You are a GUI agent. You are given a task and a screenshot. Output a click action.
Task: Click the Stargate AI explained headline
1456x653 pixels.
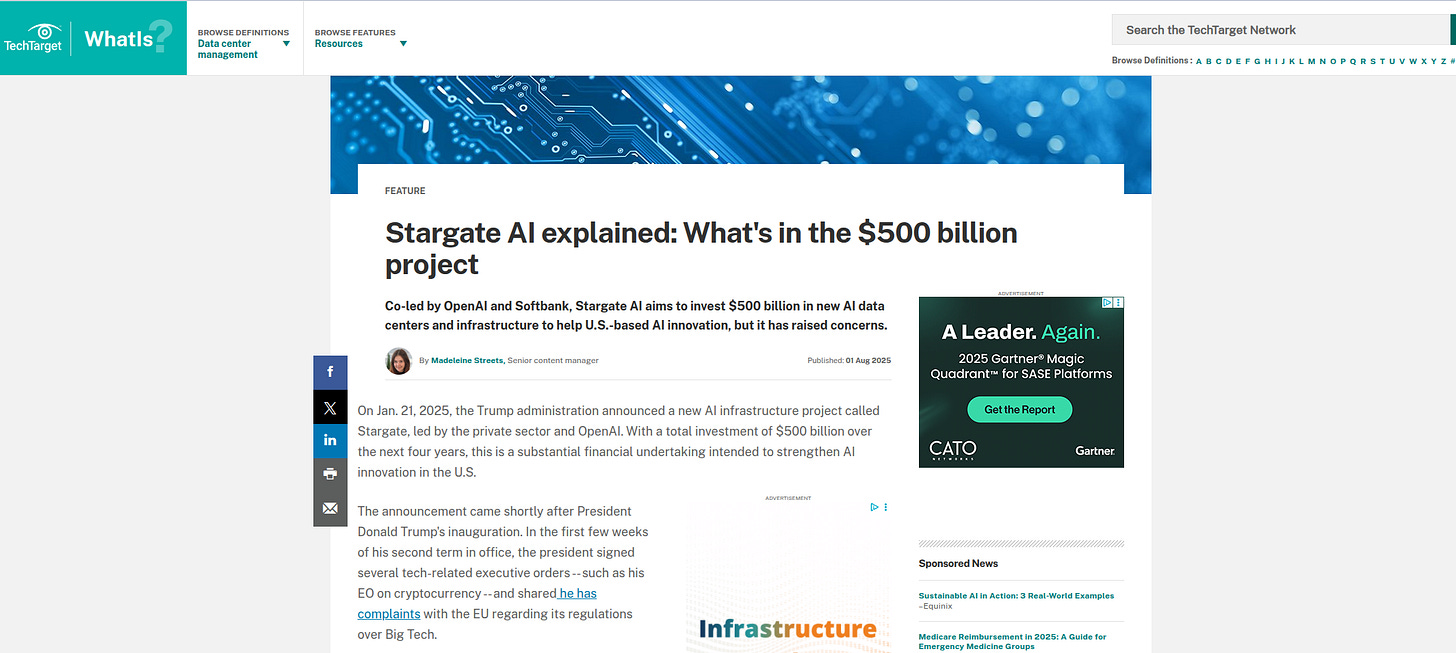point(701,247)
